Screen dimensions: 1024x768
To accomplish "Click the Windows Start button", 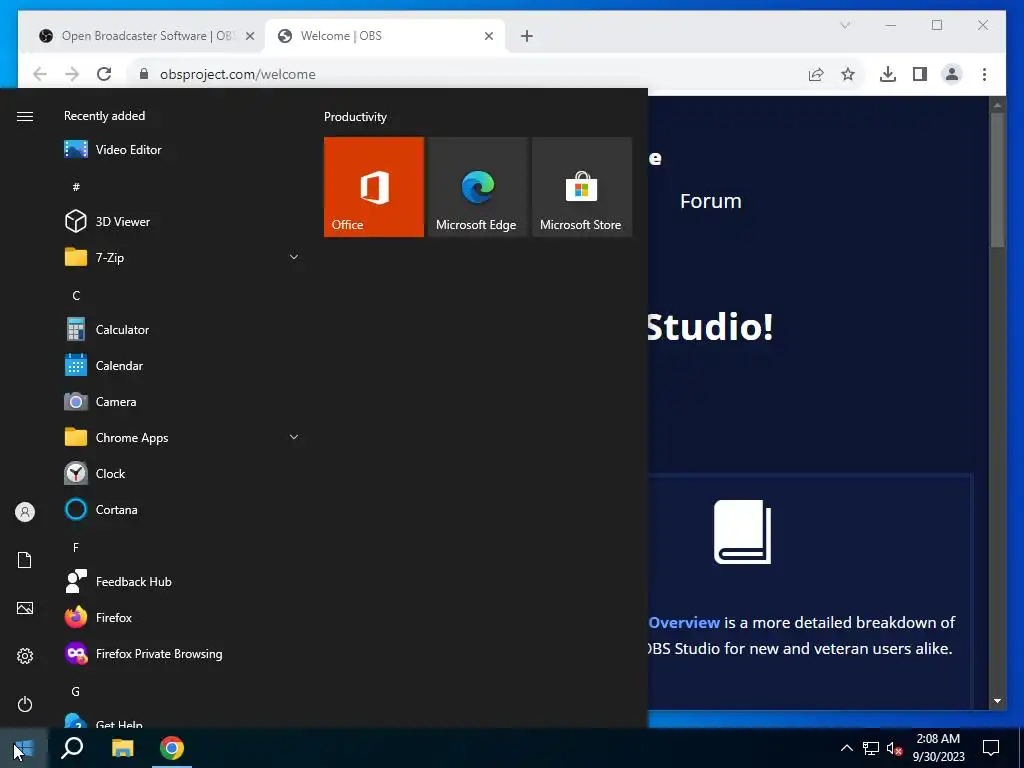I will click(24, 748).
